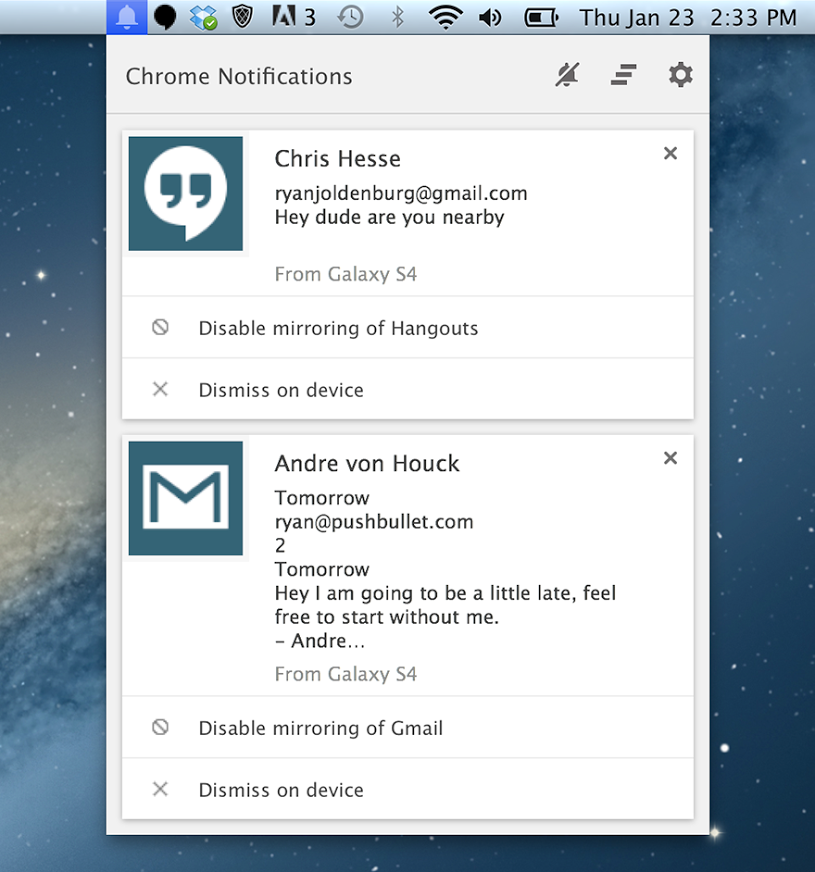Close Chris Hesse's notification with its X

pyautogui.click(x=670, y=153)
